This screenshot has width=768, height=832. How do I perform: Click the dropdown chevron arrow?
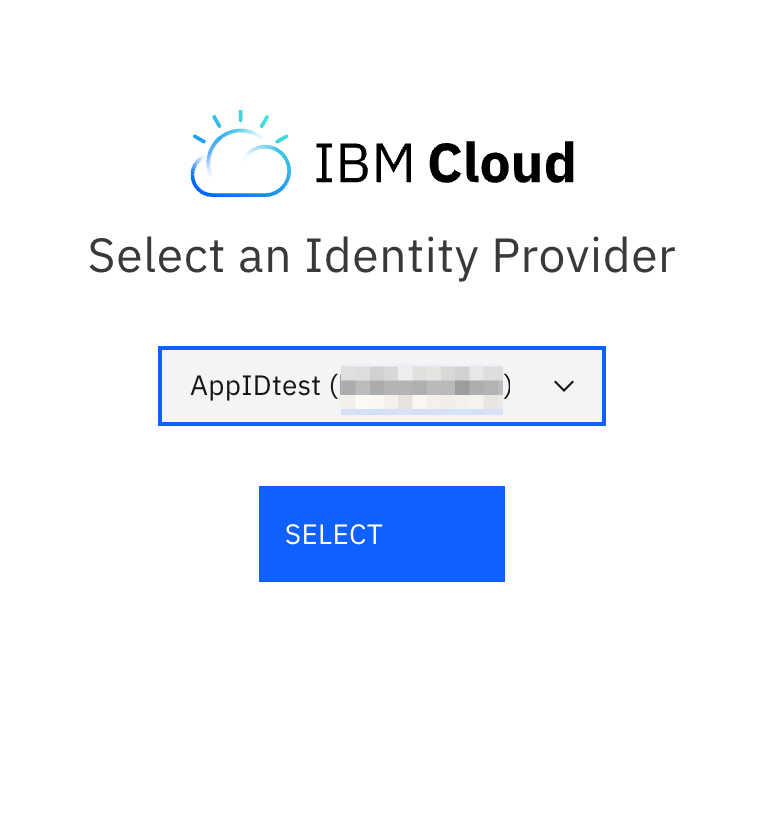pos(564,386)
